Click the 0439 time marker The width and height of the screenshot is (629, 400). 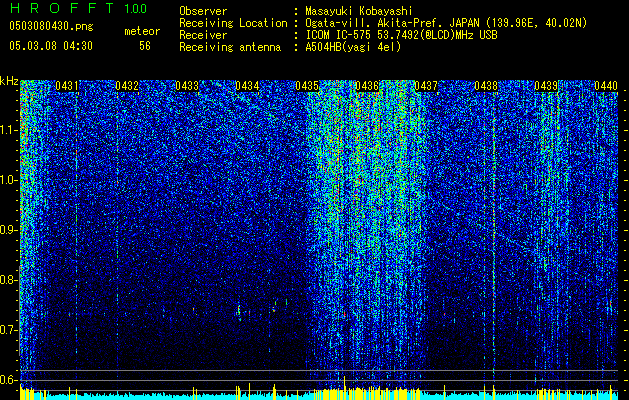click(x=546, y=86)
